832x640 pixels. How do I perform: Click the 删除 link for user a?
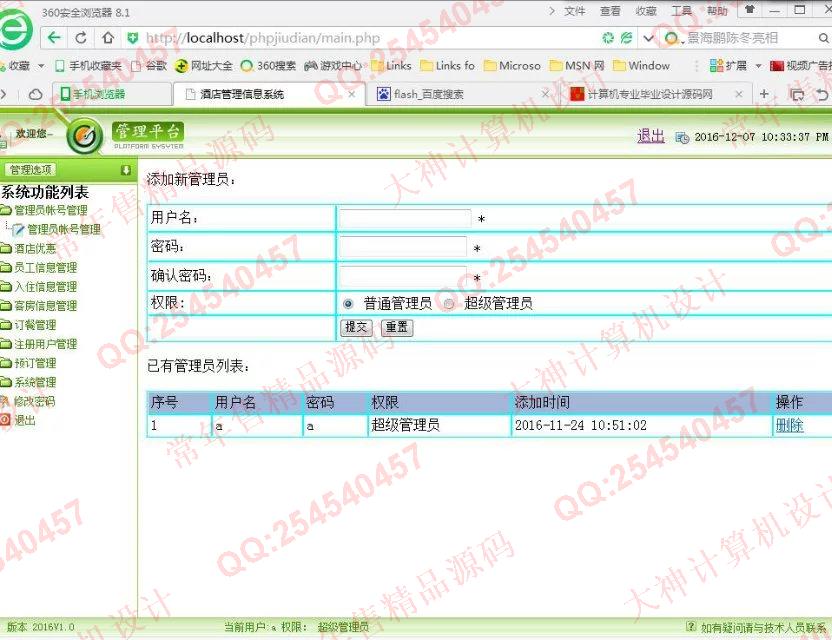[789, 425]
